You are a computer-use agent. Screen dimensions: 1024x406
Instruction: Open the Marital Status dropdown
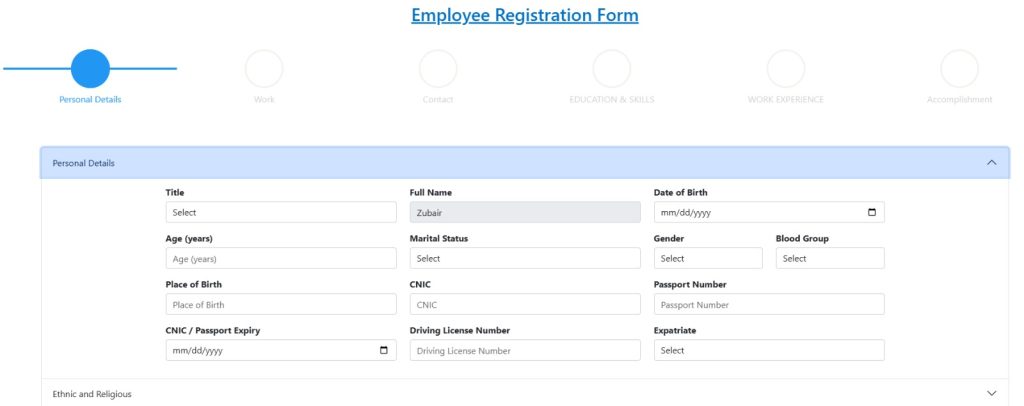tap(525, 258)
